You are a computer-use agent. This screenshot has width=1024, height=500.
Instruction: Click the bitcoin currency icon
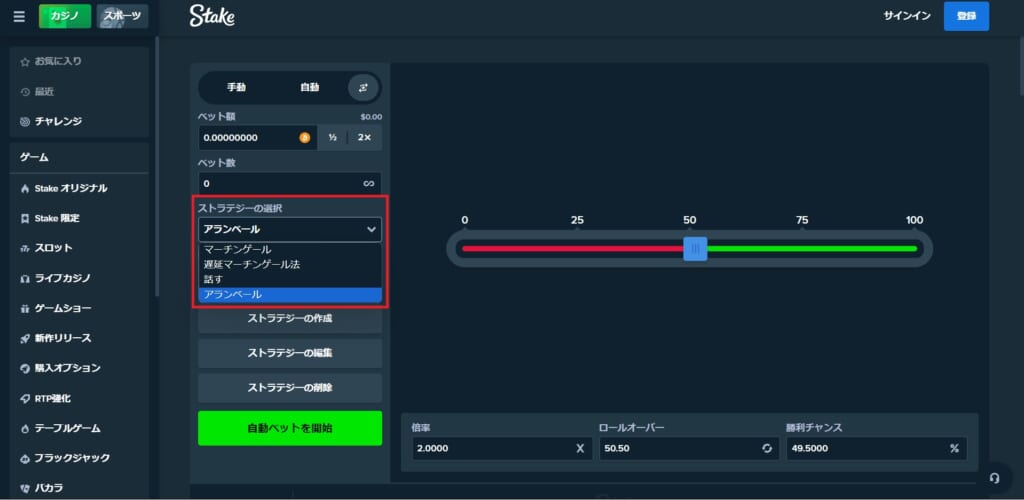304,138
